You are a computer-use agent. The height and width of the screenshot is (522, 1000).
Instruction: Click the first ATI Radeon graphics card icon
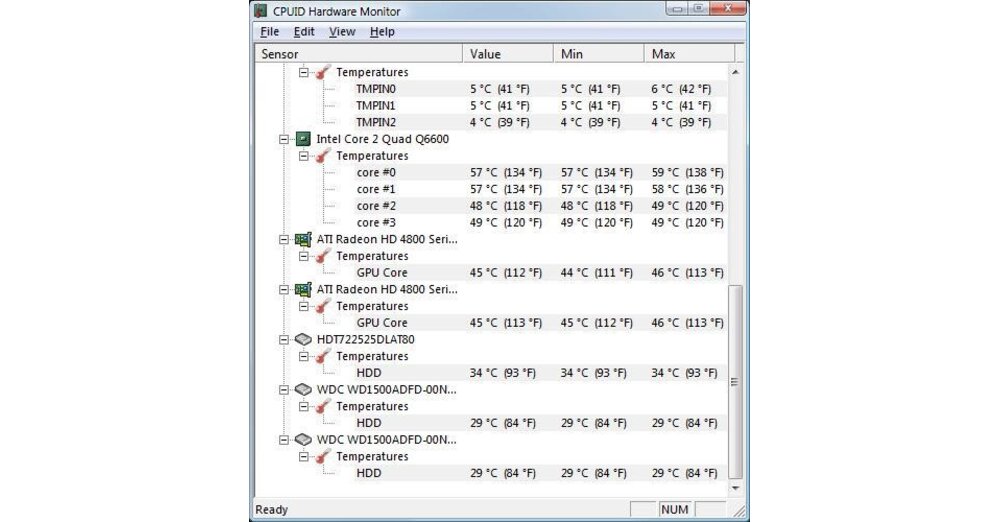click(304, 239)
